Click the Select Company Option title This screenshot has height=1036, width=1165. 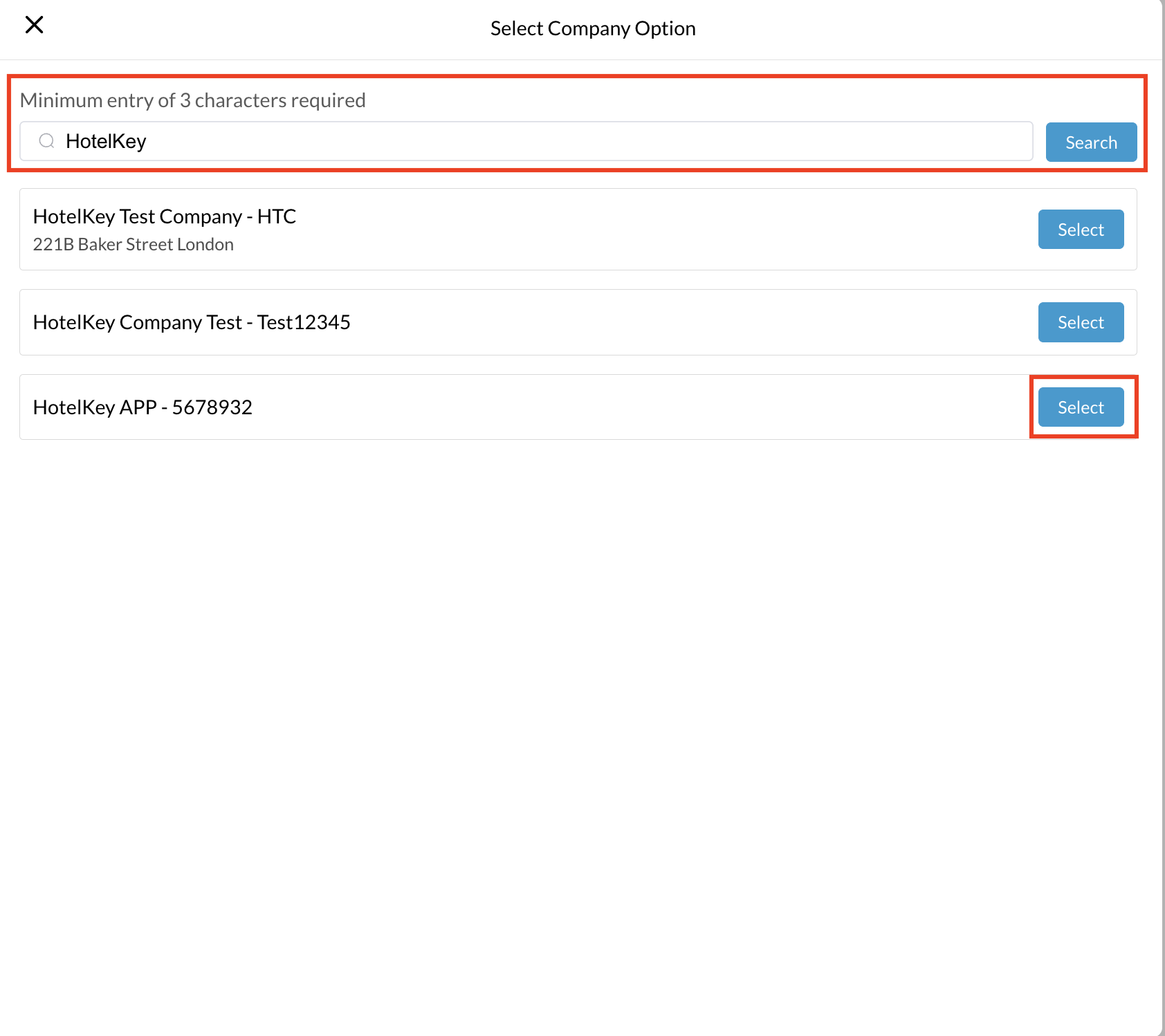coord(593,28)
